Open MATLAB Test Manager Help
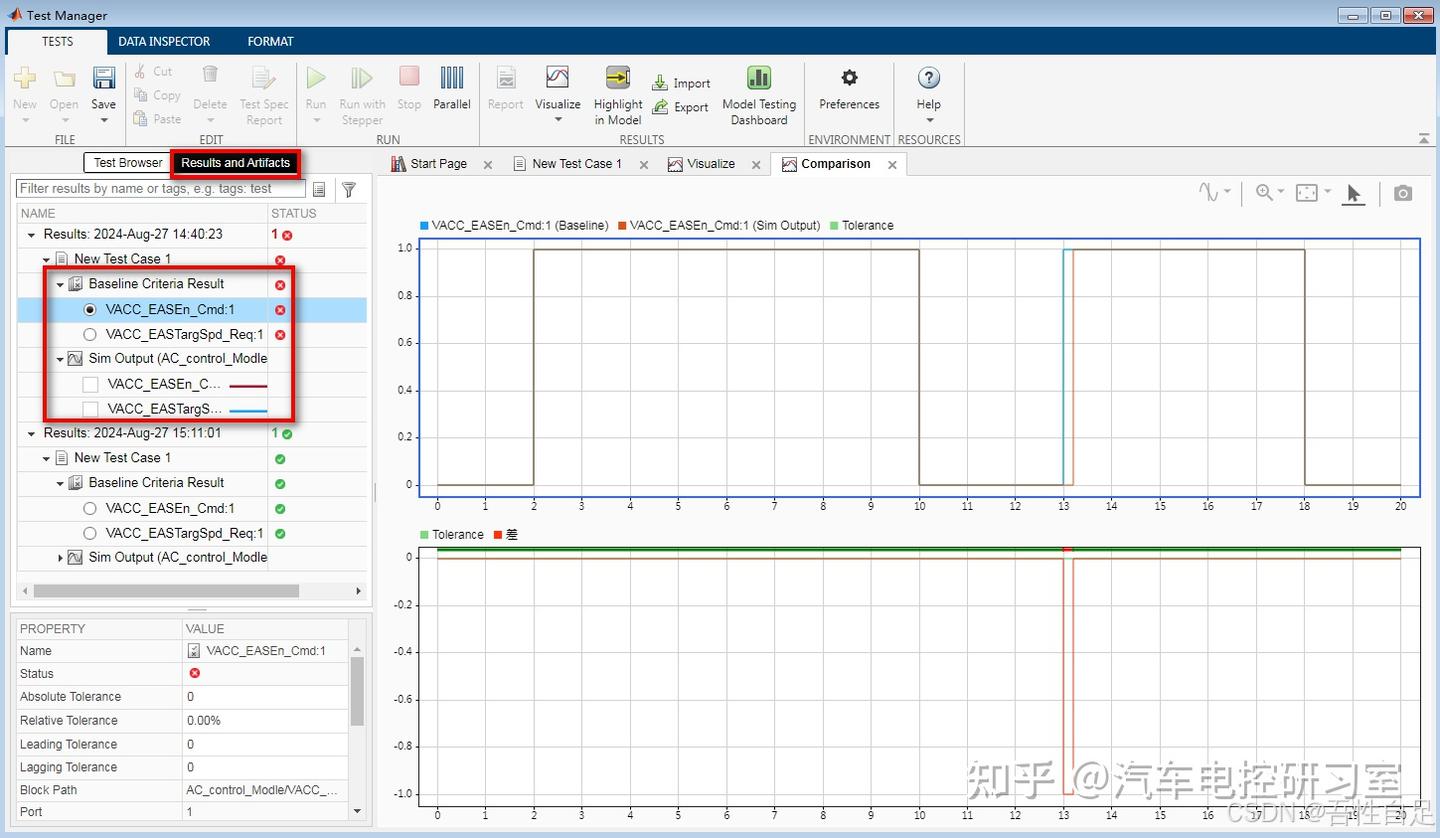Image resolution: width=1440 pixels, height=838 pixels. point(928,90)
